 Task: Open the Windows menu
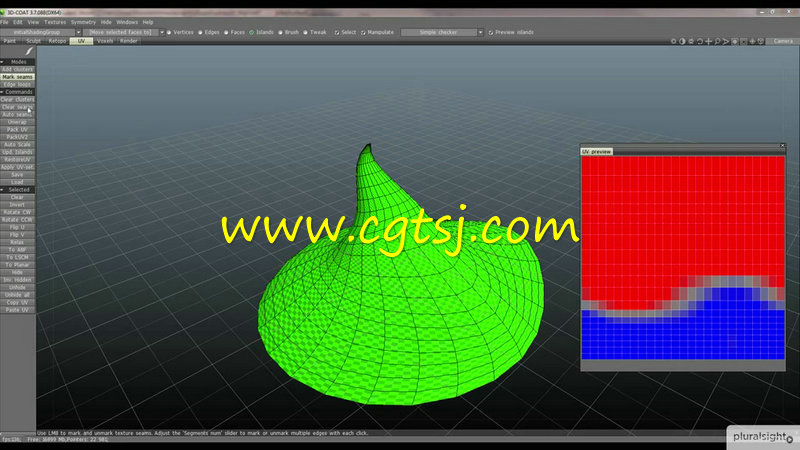127,22
